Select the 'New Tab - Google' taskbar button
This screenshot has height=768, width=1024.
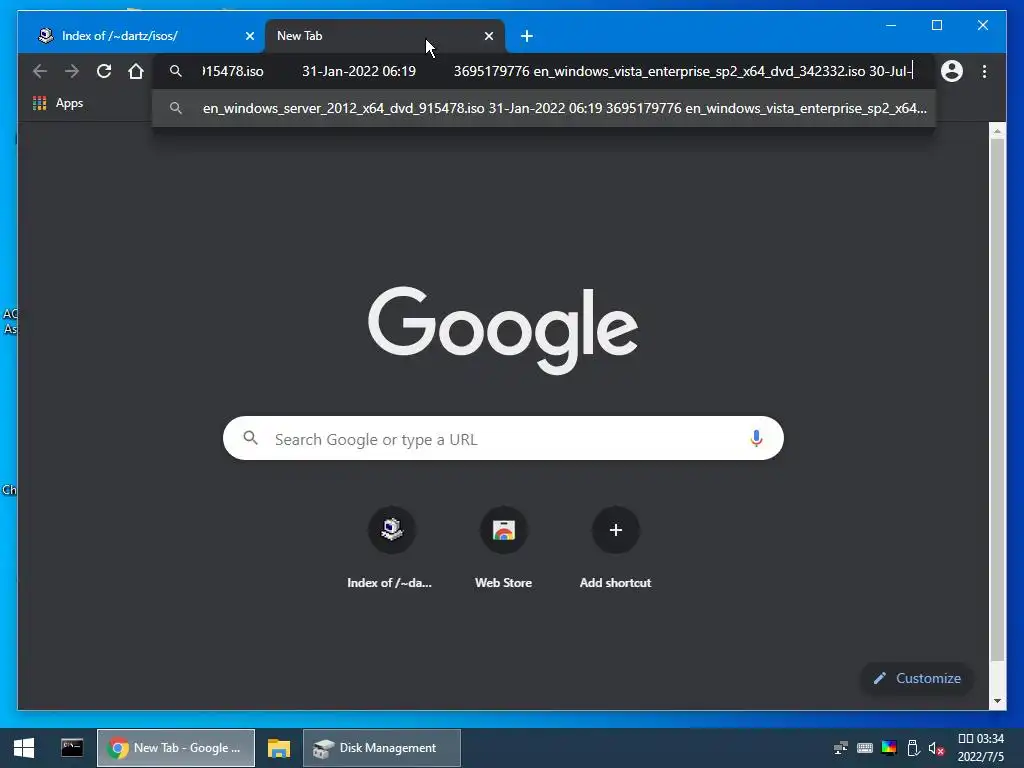176,748
